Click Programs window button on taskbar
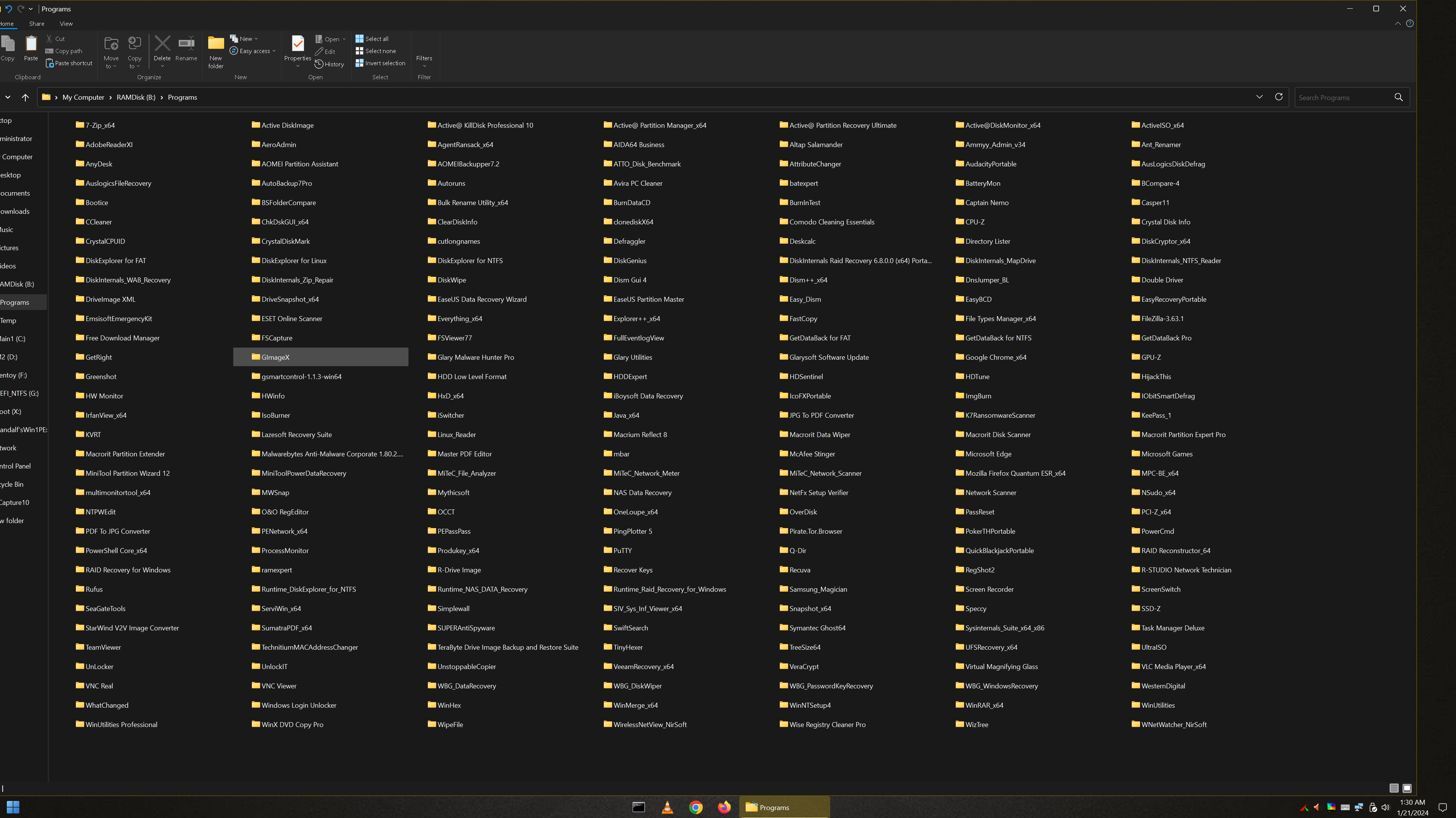 784,807
